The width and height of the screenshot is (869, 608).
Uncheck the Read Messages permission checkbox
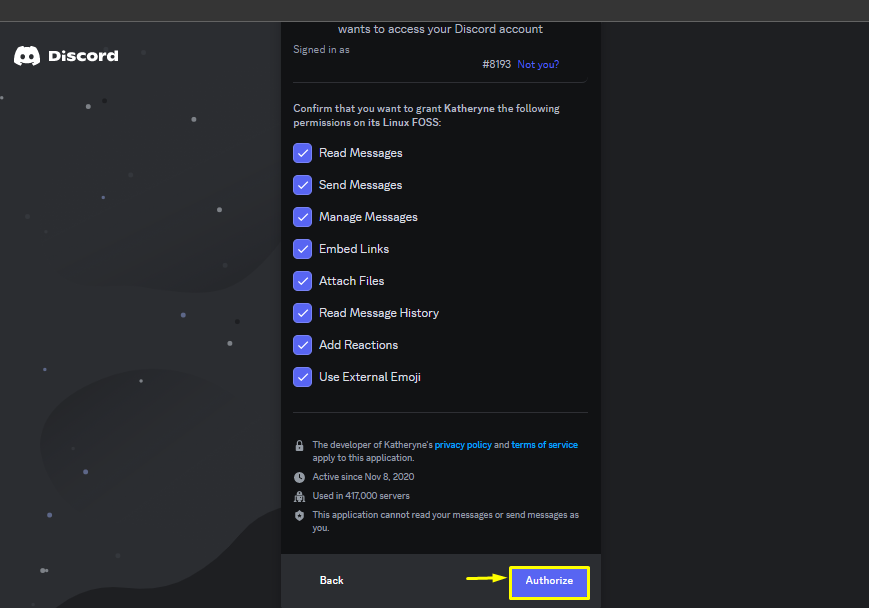coord(302,153)
